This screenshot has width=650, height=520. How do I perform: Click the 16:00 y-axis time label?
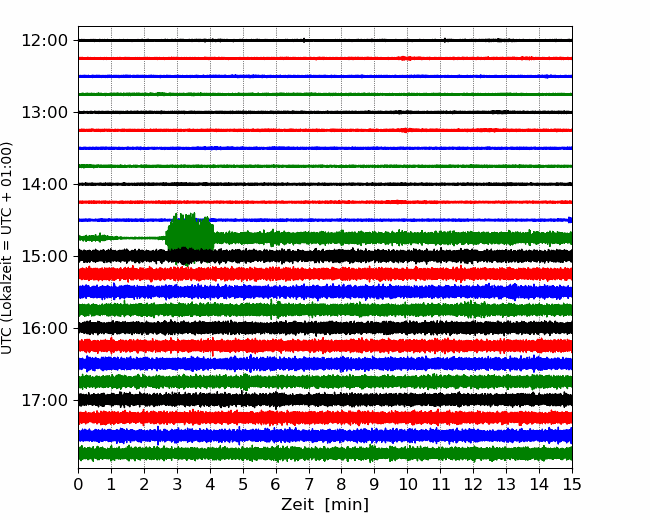pyautogui.click(x=44, y=328)
